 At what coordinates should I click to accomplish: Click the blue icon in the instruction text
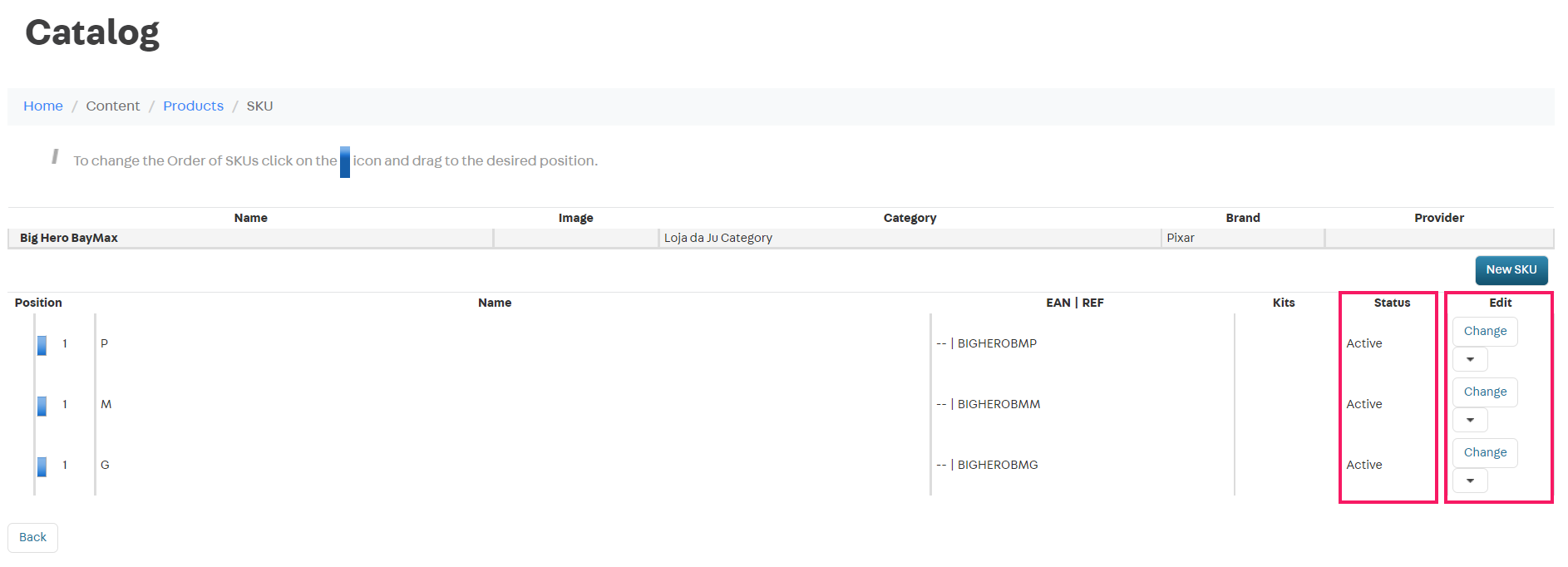point(345,162)
